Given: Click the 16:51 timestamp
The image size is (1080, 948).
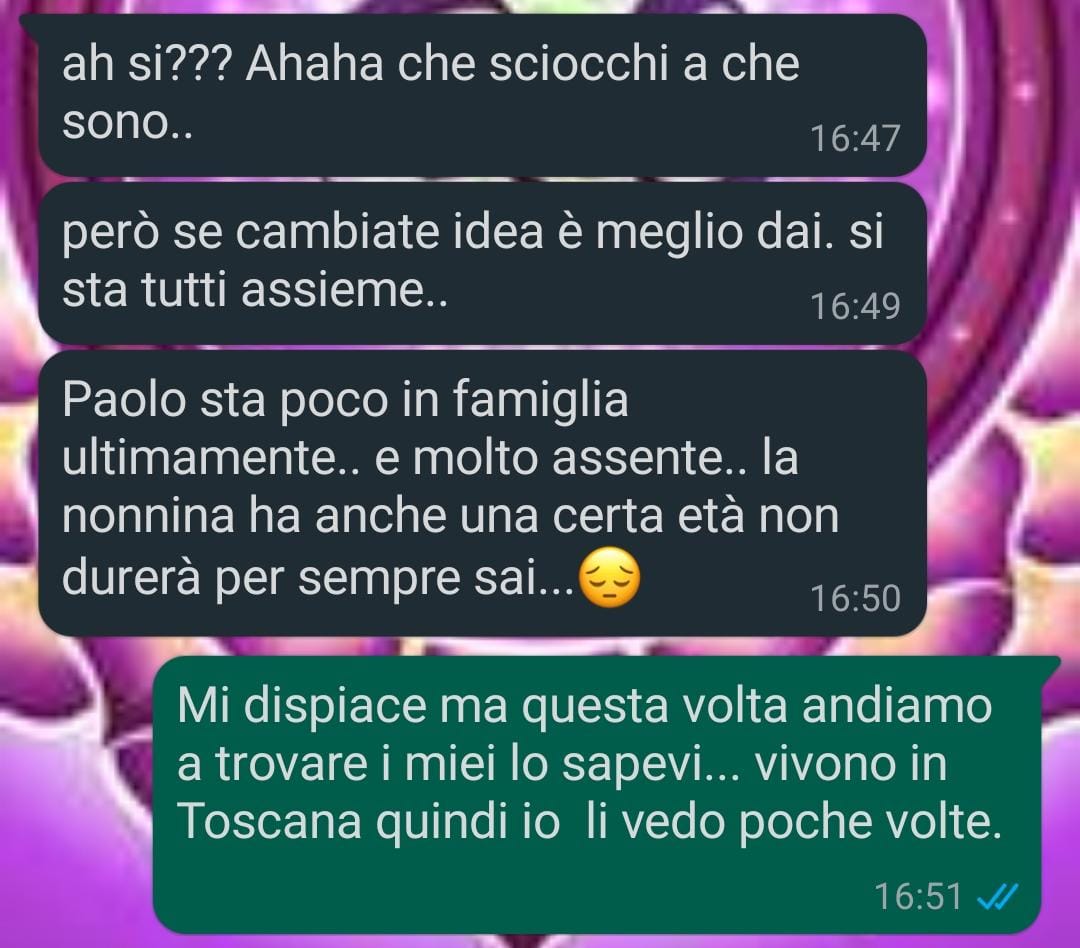Looking at the screenshot, I should click(917, 897).
